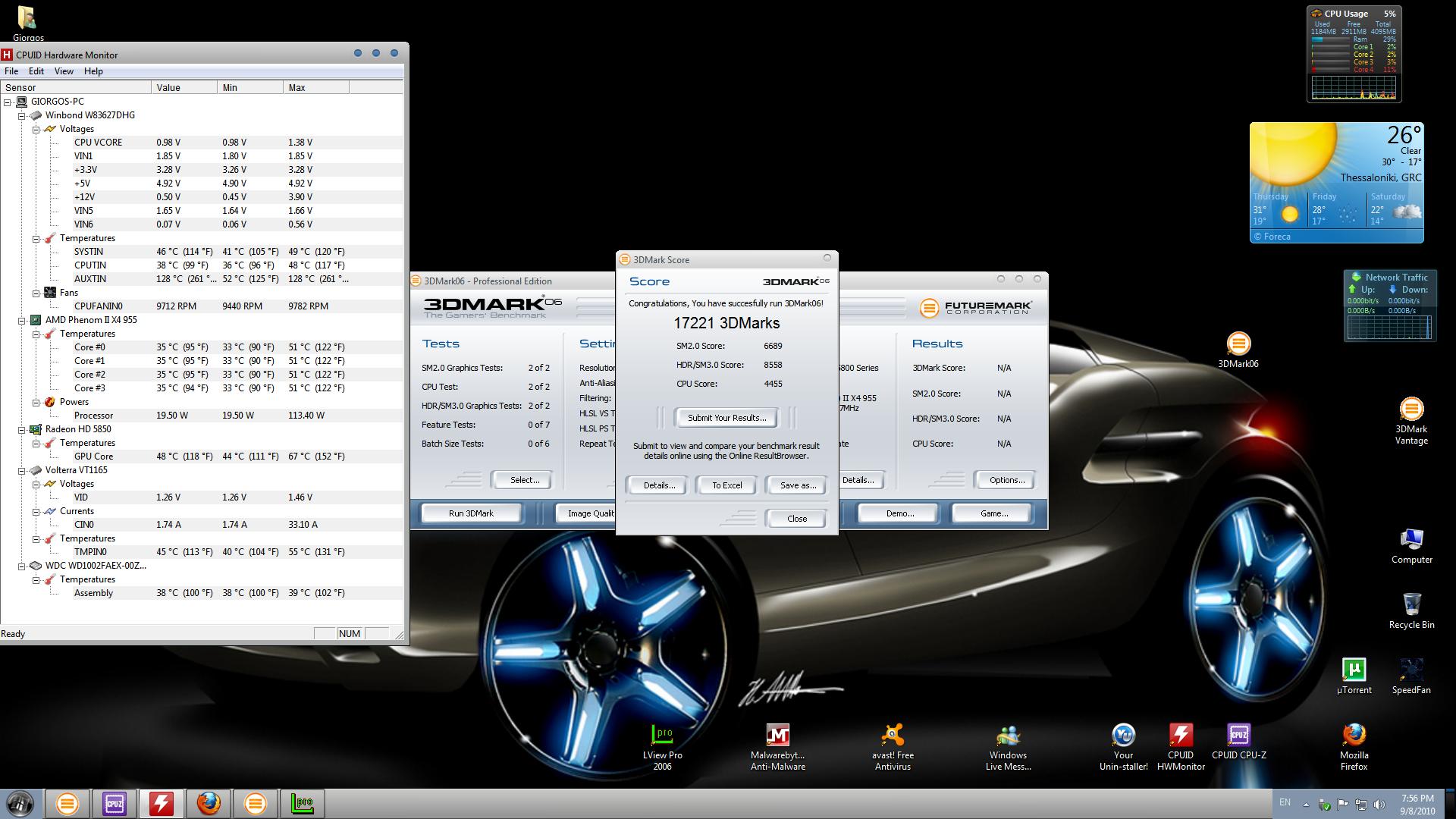The image size is (1456, 819).
Task: Switch to LView Pro taskbar button
Action: click(x=303, y=803)
